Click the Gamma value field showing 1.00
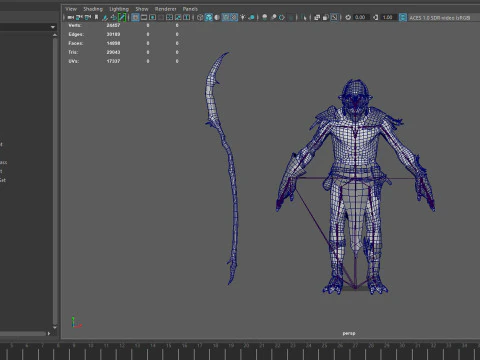 click(388, 17)
